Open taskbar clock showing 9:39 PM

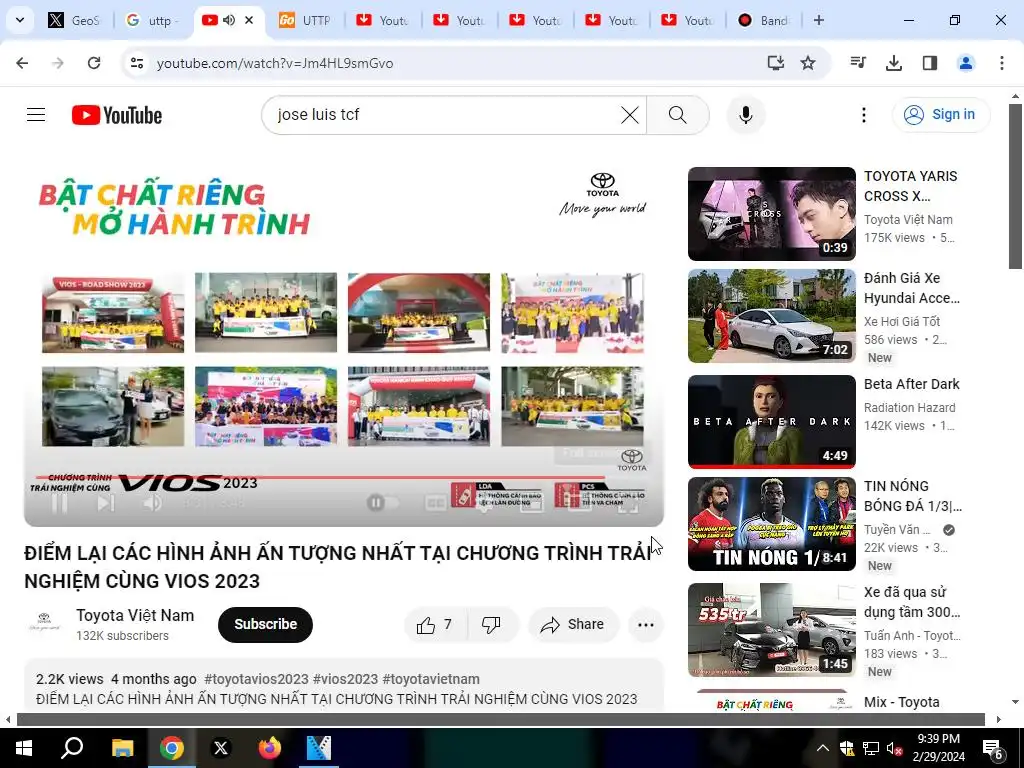938,748
